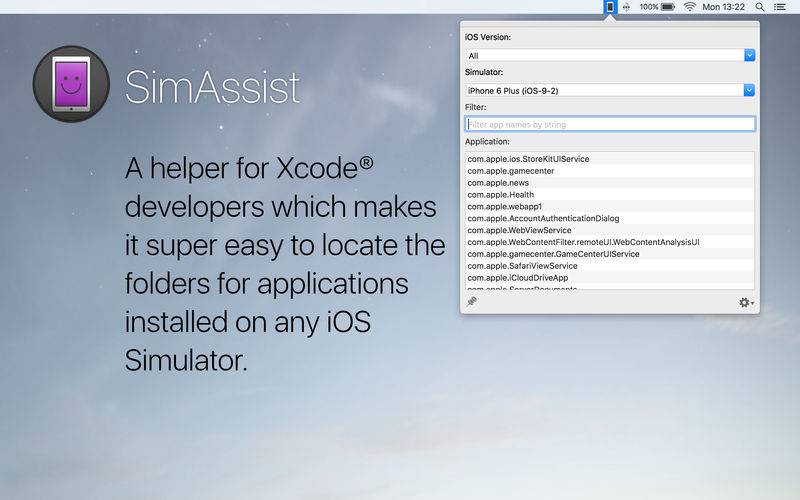Select com.apple.AccountAuthenticationDialog
This screenshot has height=500, width=800.
[610, 218]
